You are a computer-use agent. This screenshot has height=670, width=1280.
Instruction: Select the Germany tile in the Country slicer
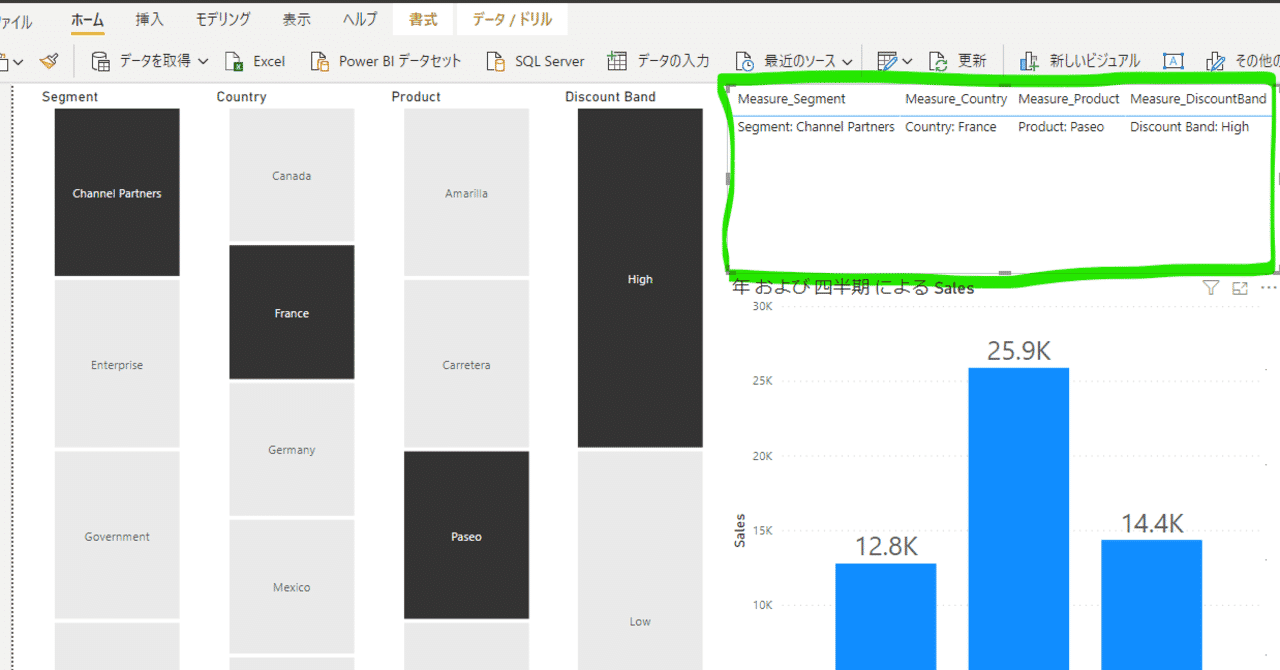click(292, 450)
